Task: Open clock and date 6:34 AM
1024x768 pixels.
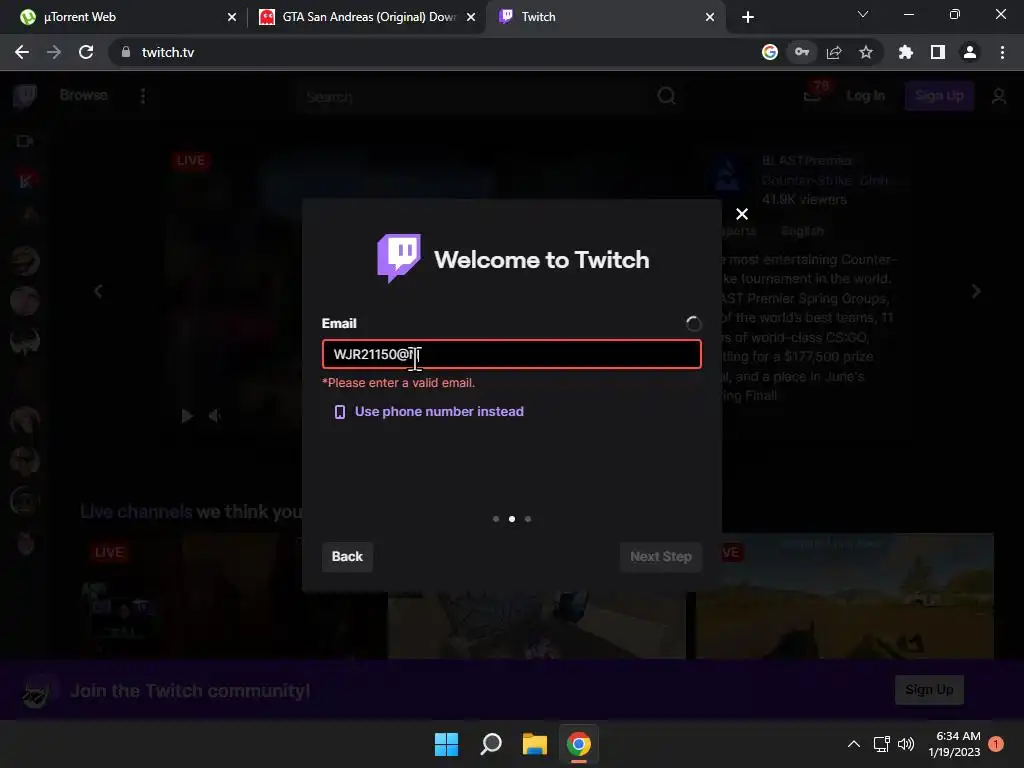Action: tap(954, 744)
